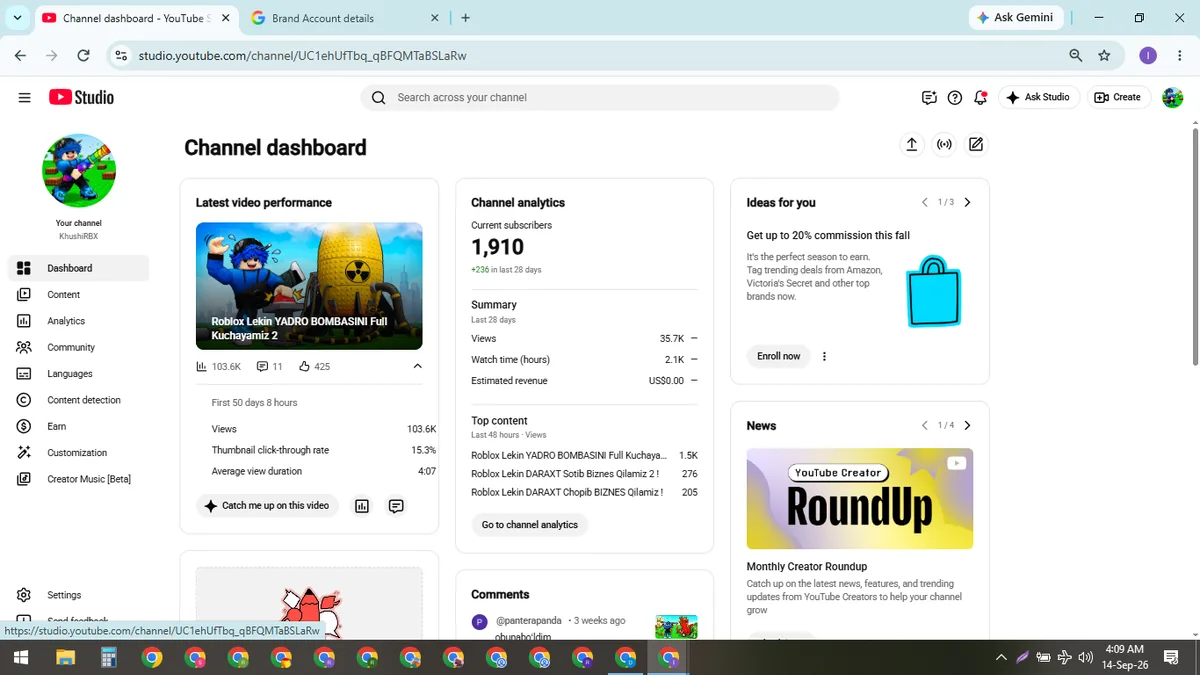View site information icon in address bar
The image size is (1200, 675).
tap(121, 56)
